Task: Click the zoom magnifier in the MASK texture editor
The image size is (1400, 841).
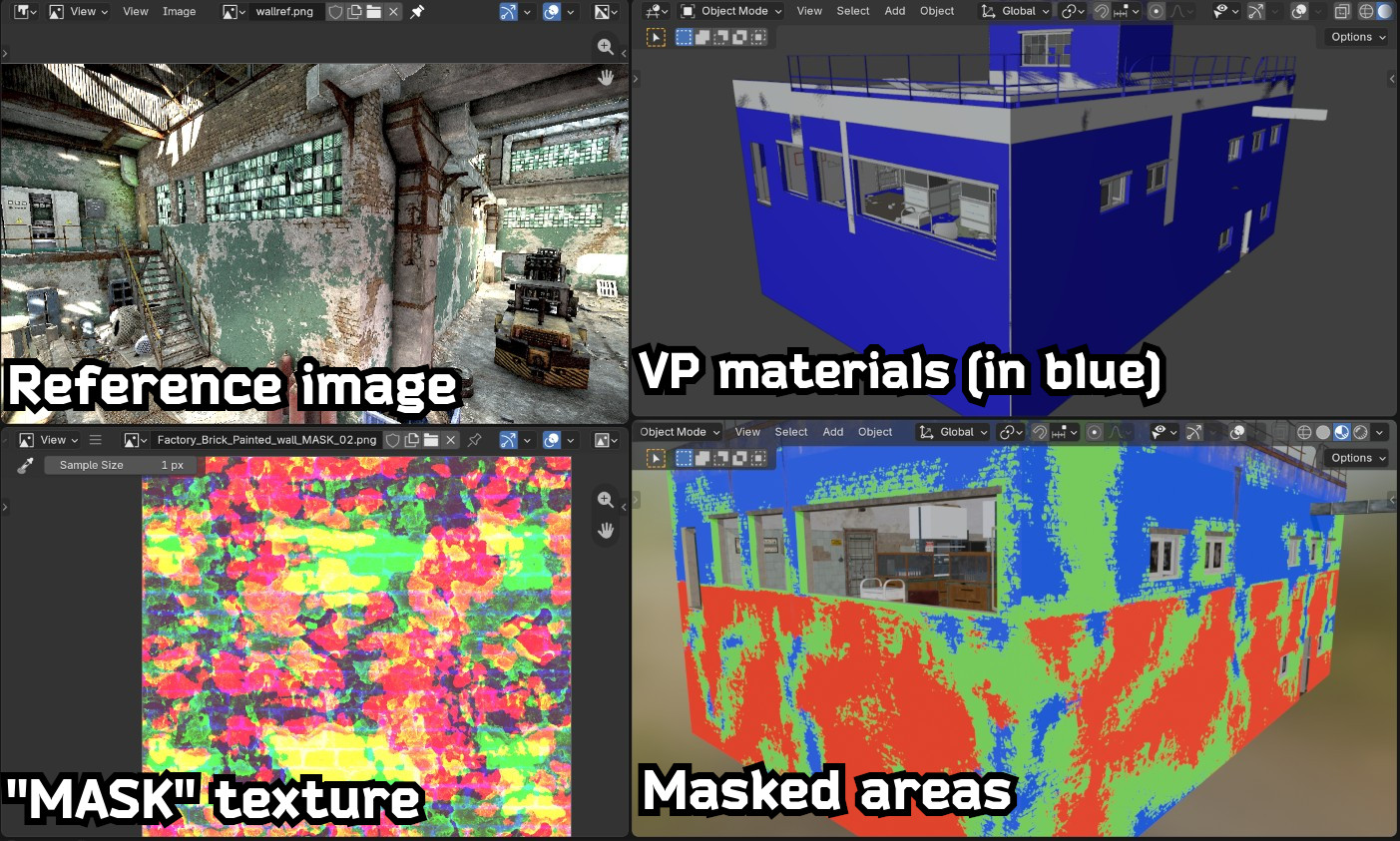Action: point(605,499)
